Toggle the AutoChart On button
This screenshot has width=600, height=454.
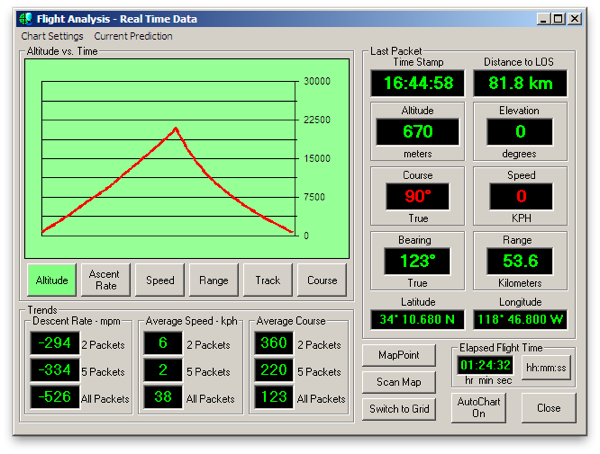[x=478, y=408]
